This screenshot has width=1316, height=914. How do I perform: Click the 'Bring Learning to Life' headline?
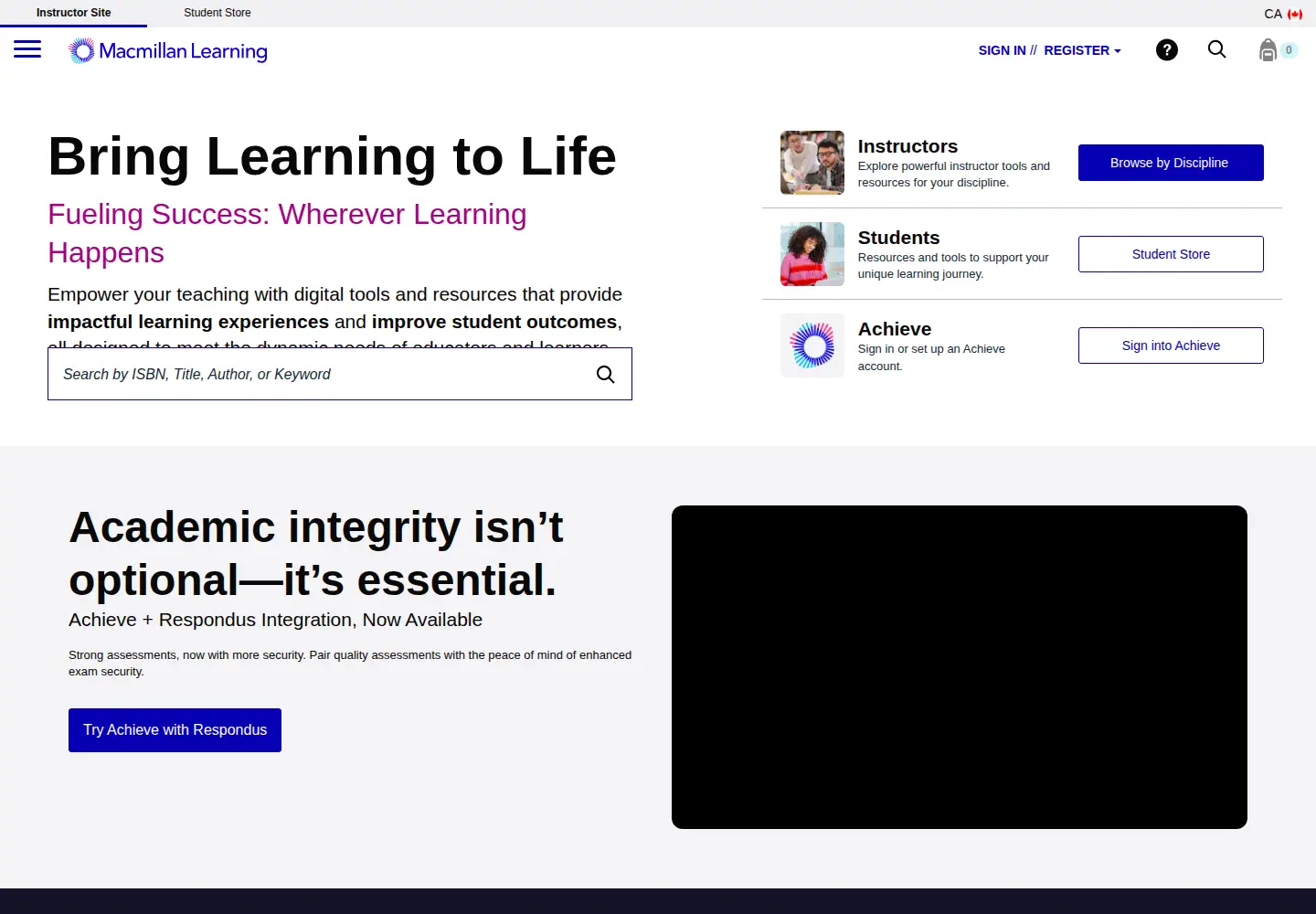click(x=332, y=156)
